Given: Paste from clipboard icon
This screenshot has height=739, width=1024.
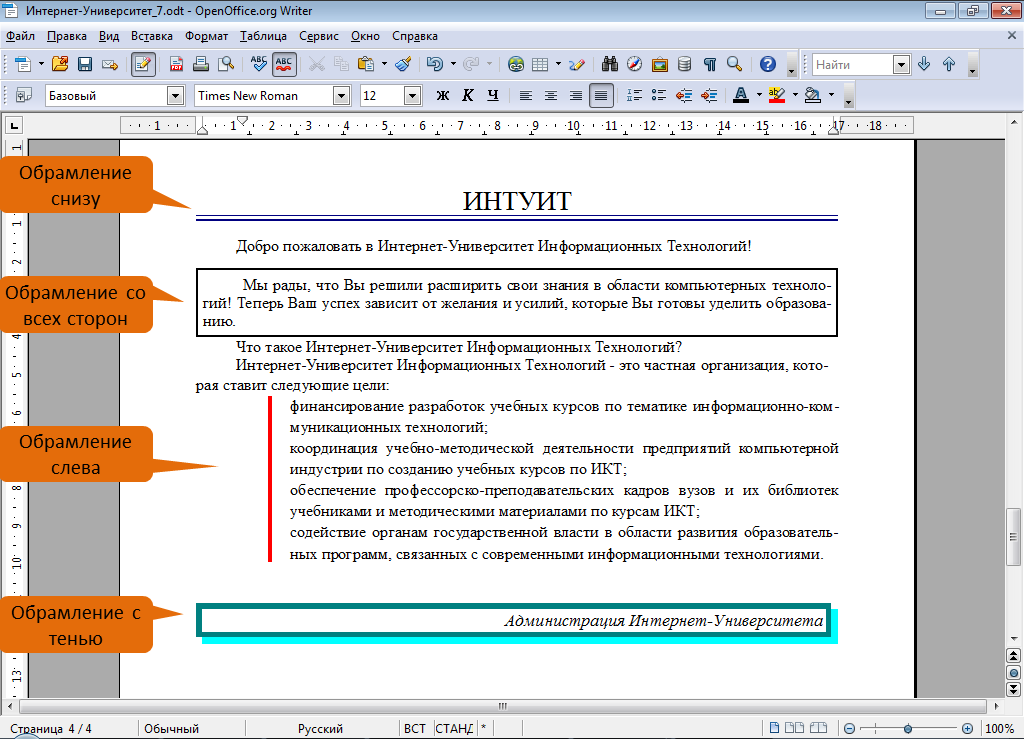Looking at the screenshot, I should pos(366,64).
